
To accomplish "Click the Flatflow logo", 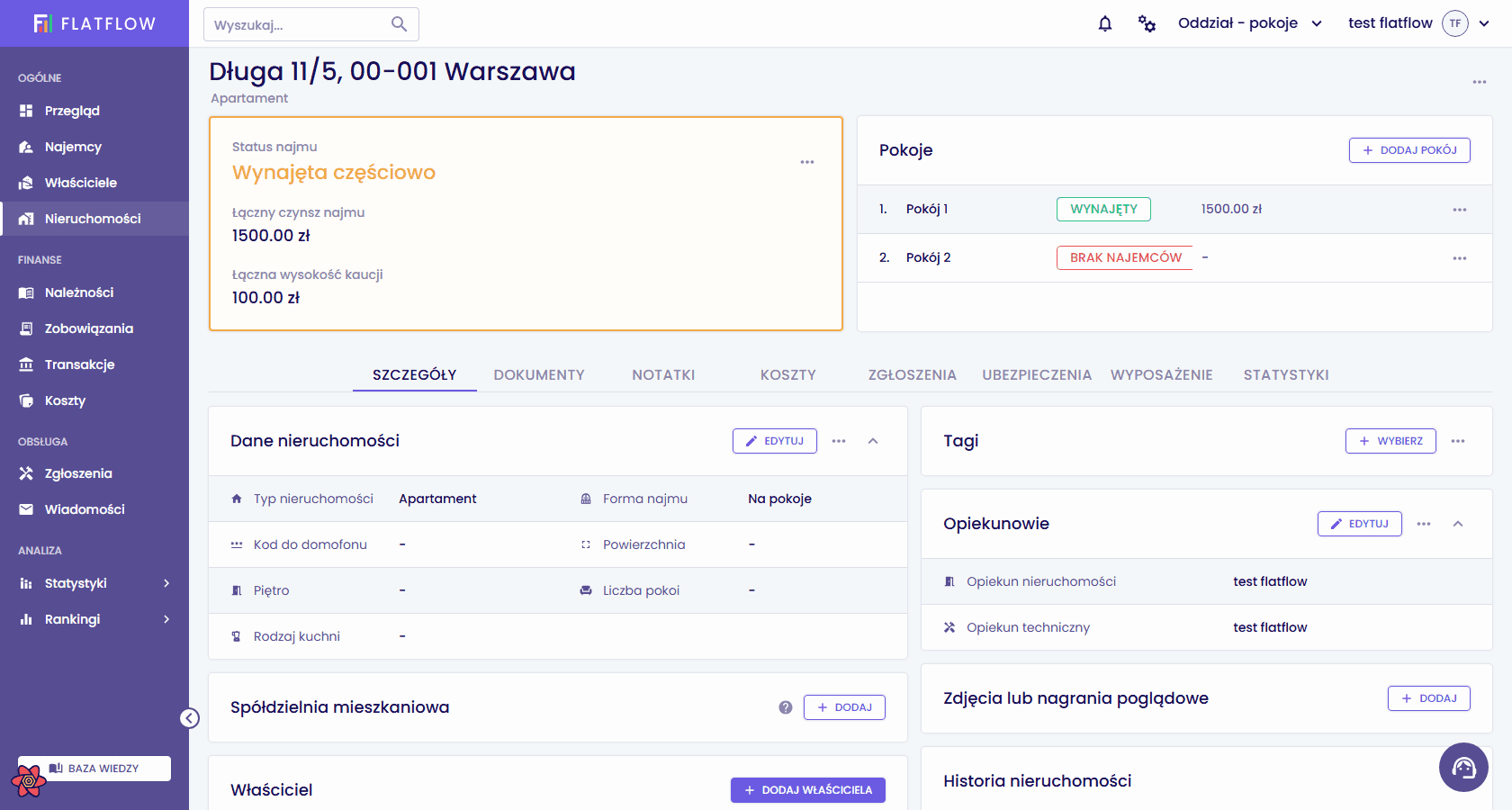I will coord(94,23).
